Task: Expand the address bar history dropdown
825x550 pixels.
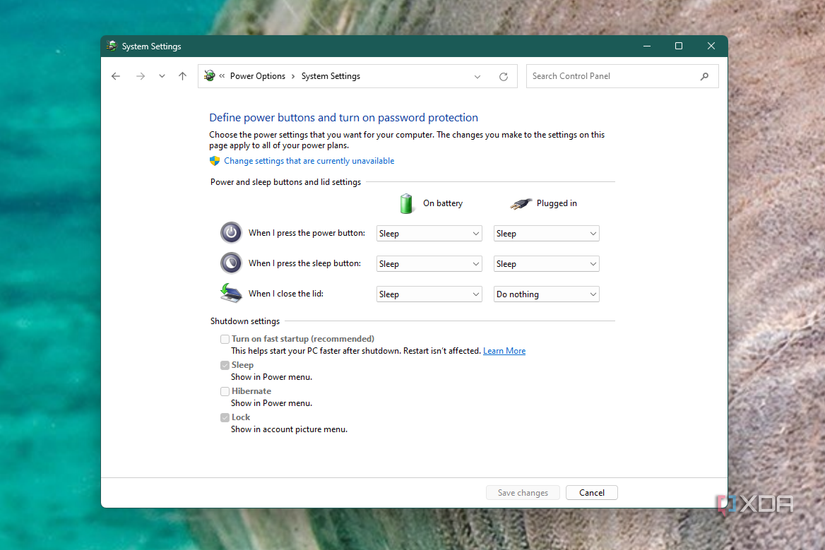Action: (x=477, y=76)
